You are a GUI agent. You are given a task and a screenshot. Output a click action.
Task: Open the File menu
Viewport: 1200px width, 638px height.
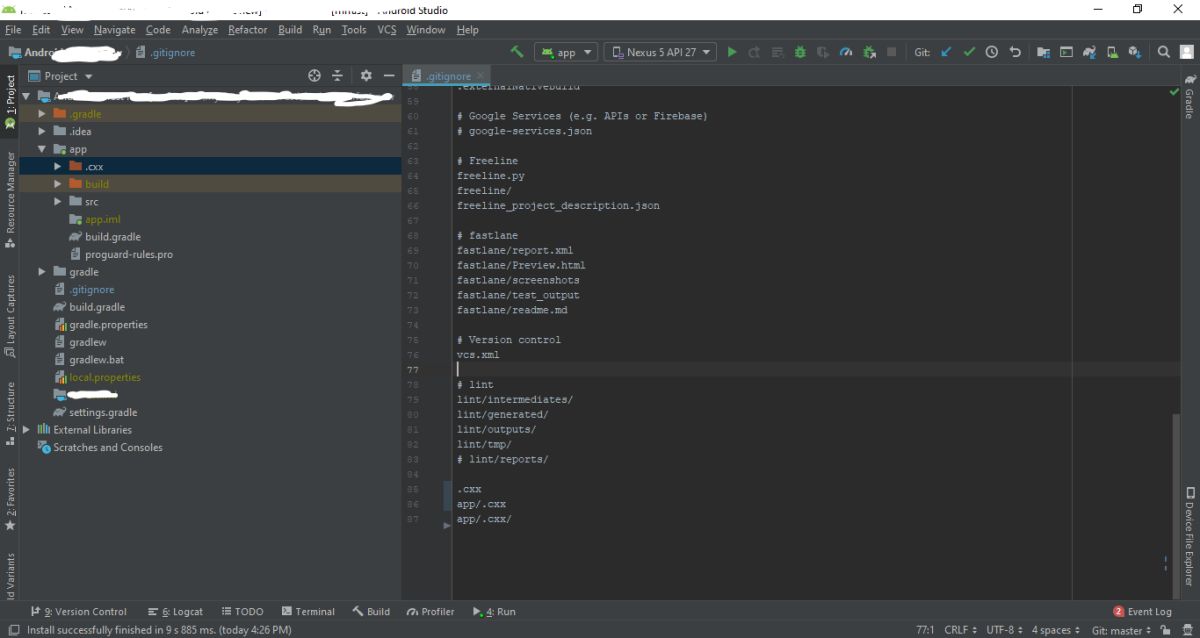13,30
